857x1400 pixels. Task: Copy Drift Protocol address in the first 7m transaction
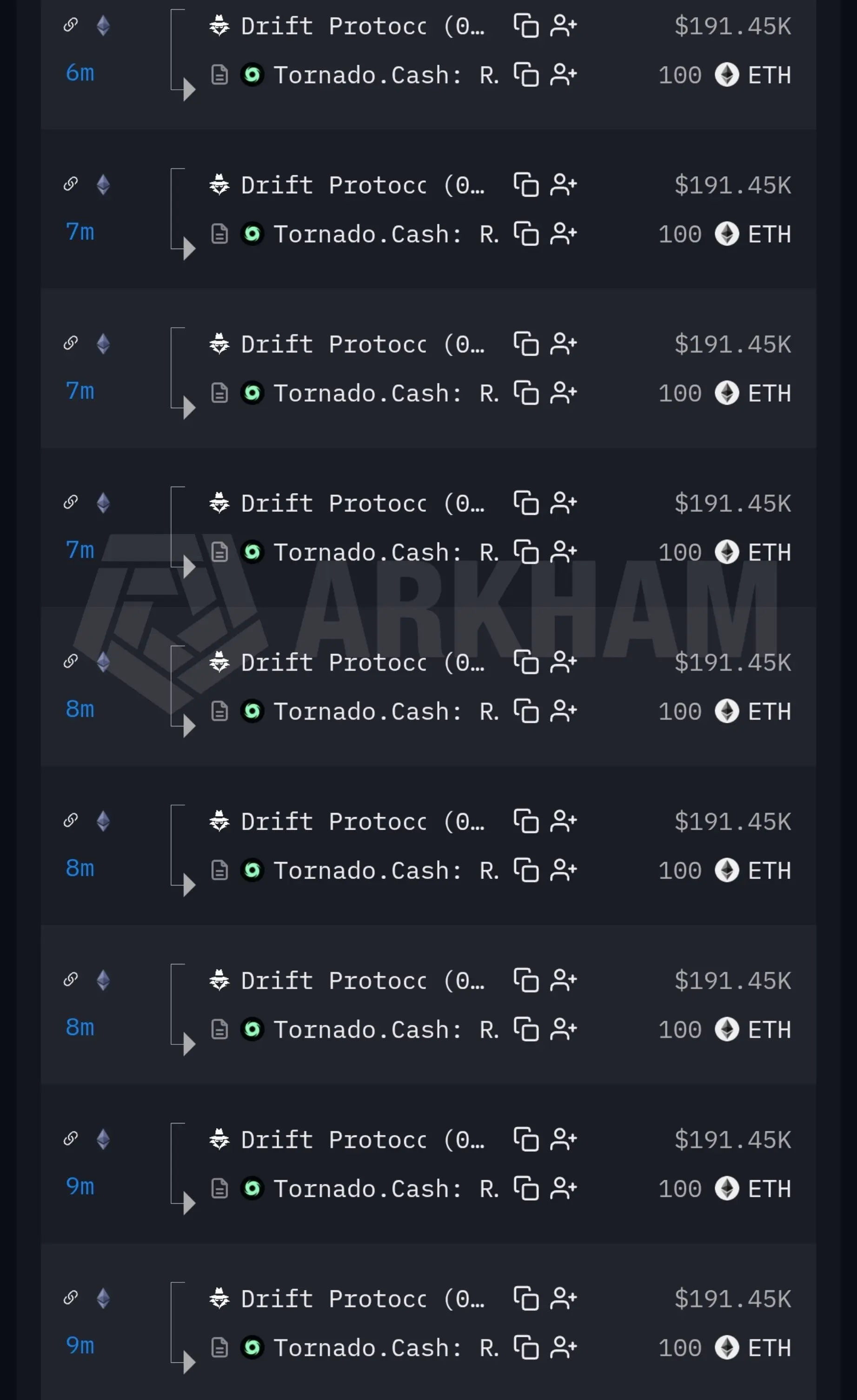[x=525, y=185]
